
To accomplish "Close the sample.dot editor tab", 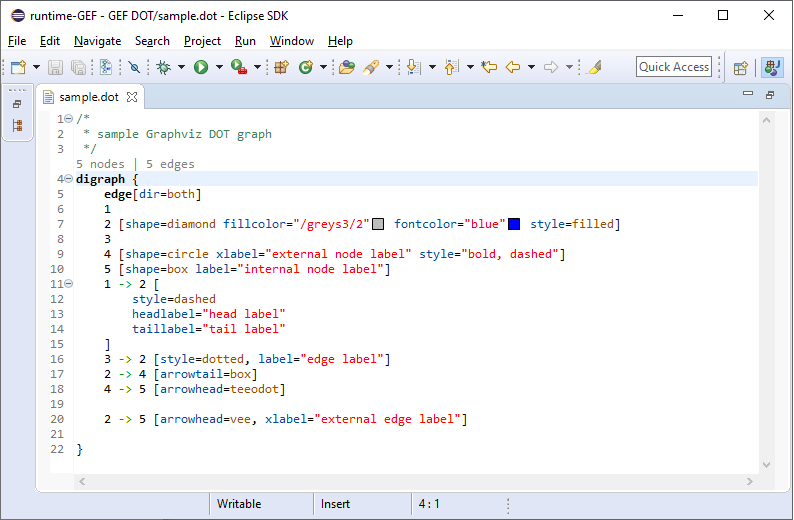I will click(x=132, y=97).
